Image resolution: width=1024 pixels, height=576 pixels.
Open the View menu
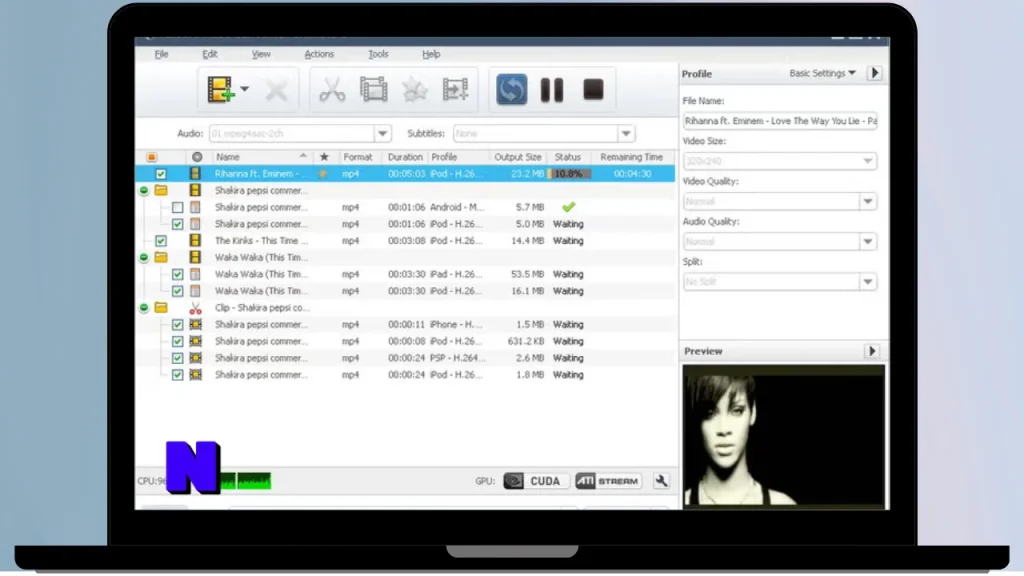[x=261, y=54]
